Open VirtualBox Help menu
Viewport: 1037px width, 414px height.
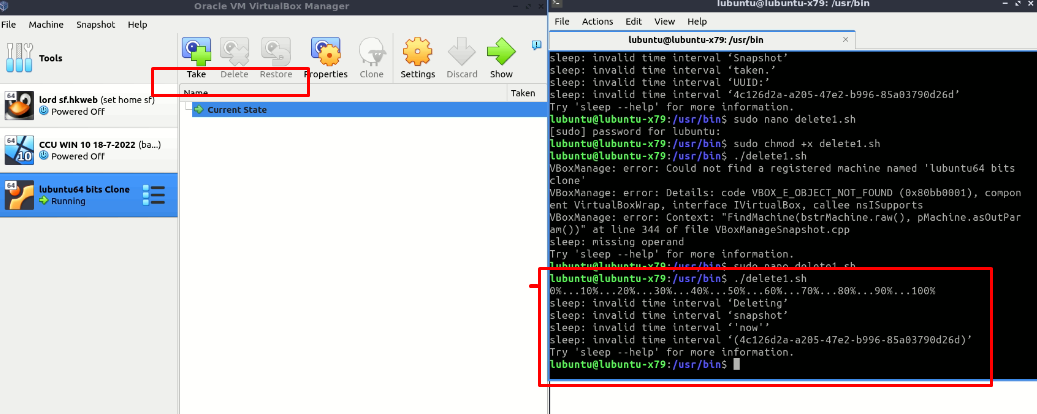[x=138, y=24]
